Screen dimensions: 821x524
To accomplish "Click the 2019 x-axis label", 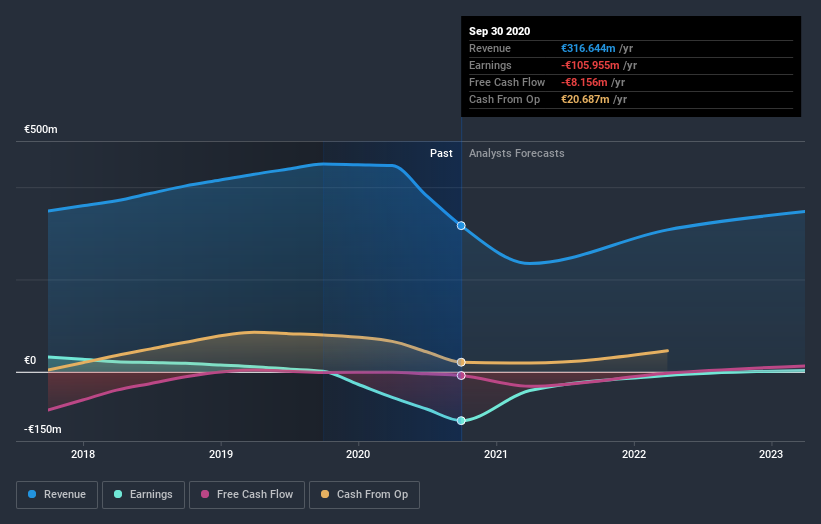I will click(221, 454).
